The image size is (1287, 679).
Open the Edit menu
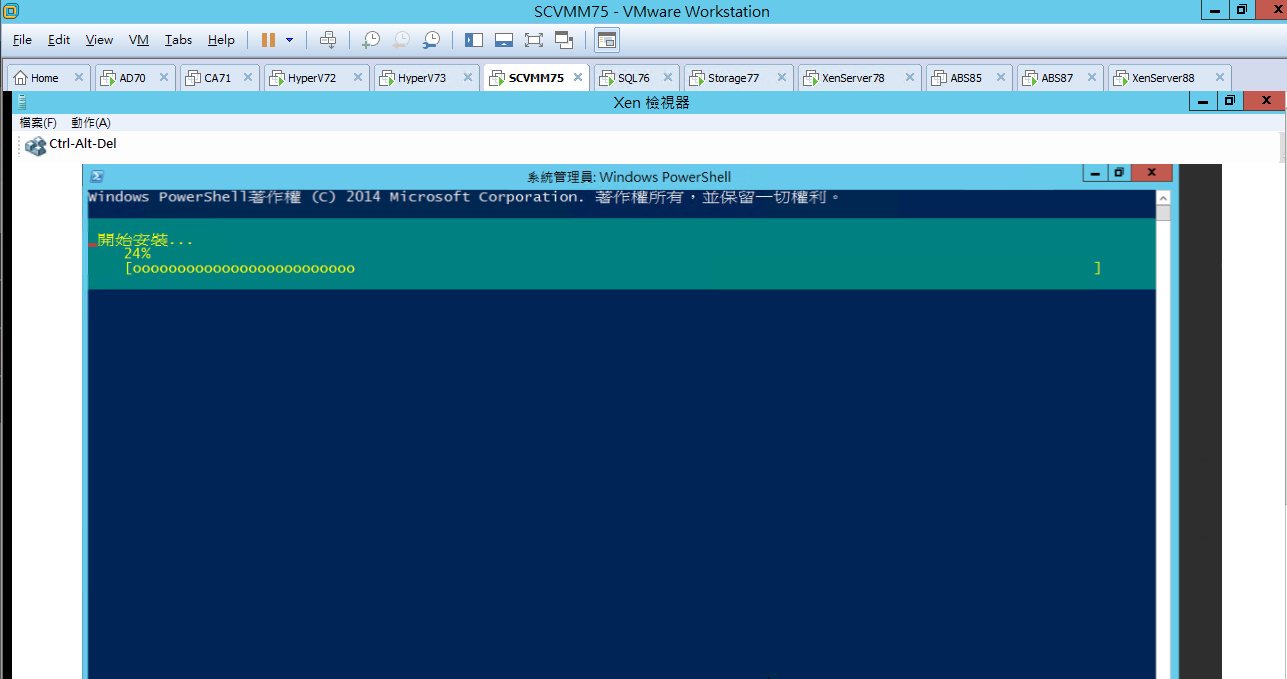59,40
